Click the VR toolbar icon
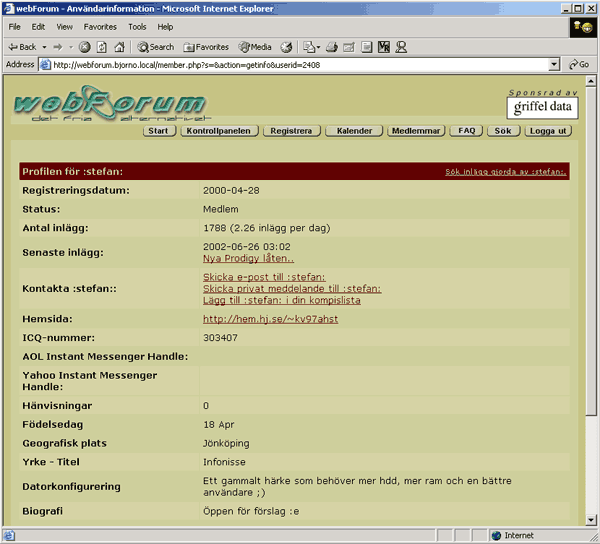Viewport: 600px width, 544px height. (384, 47)
